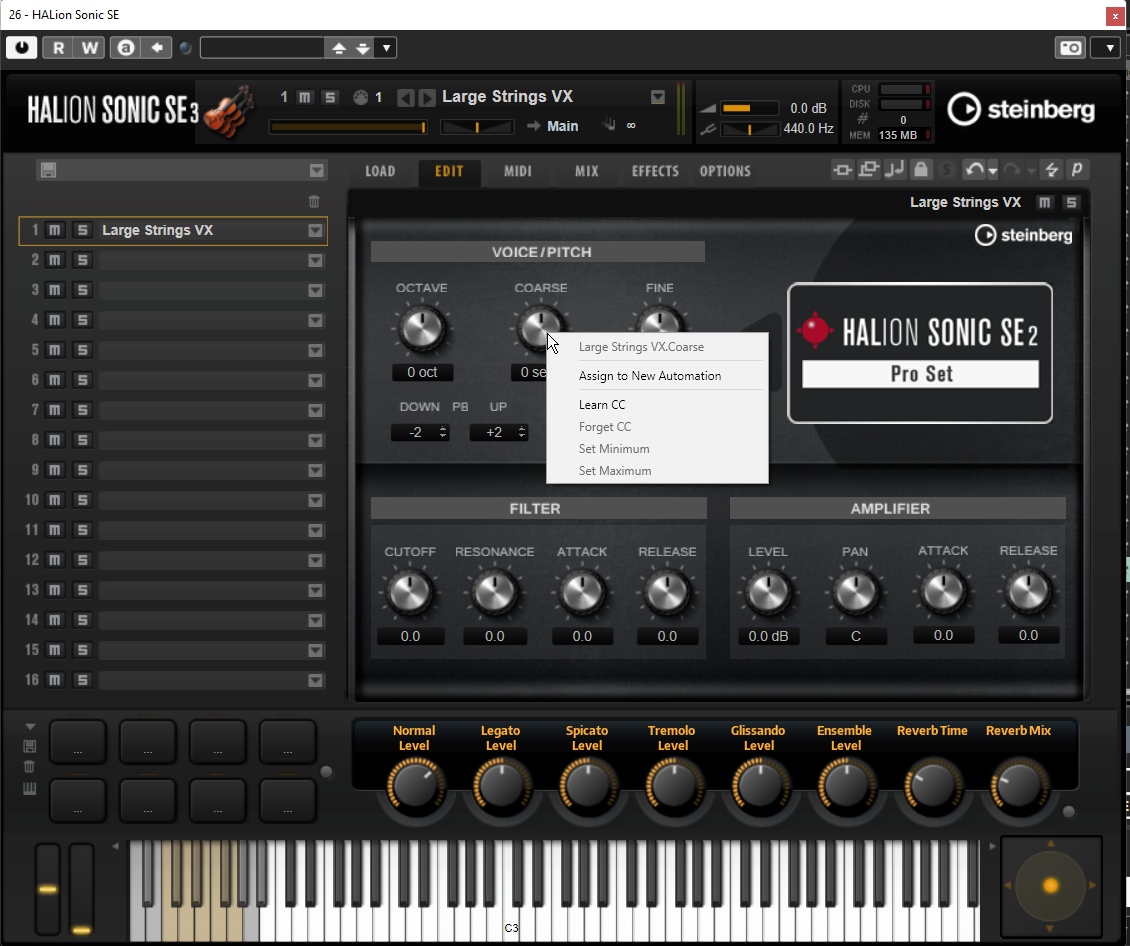Mute slot 1 Large Strings VX
The height and width of the screenshot is (946, 1130).
[x=55, y=231]
